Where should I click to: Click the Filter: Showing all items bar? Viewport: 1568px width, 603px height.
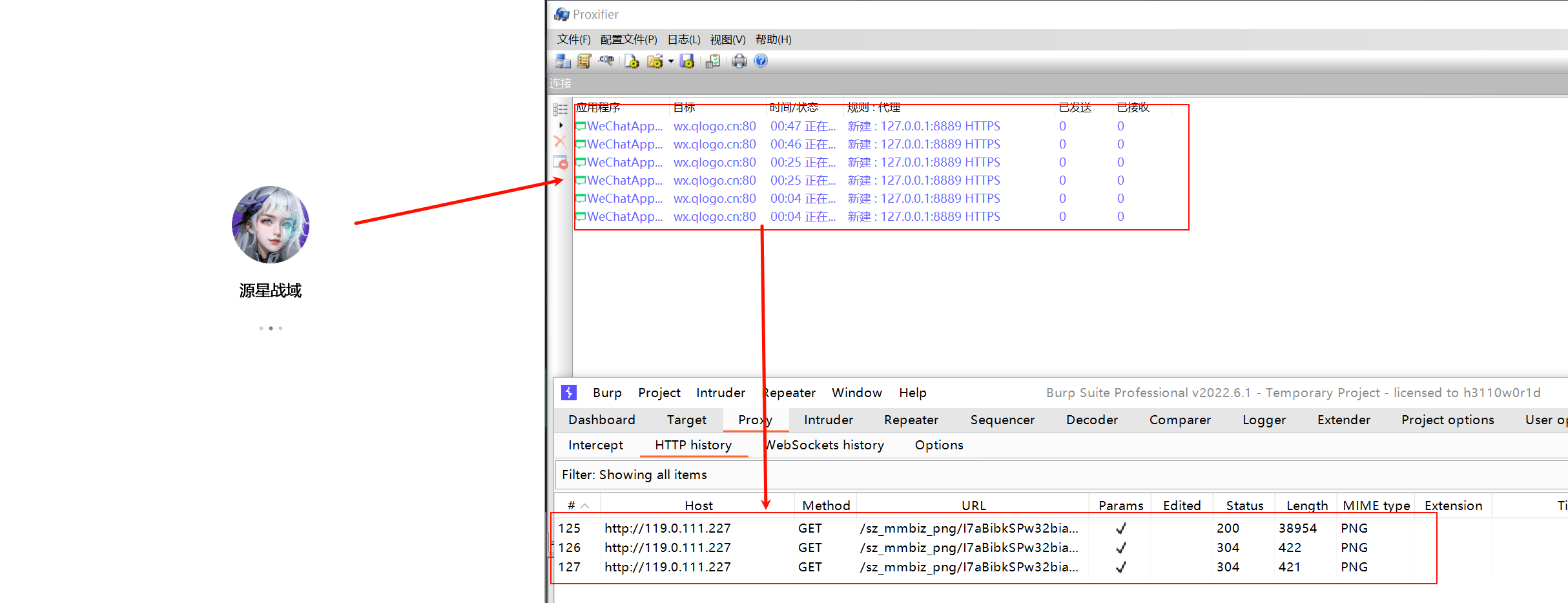[x=1061, y=475]
